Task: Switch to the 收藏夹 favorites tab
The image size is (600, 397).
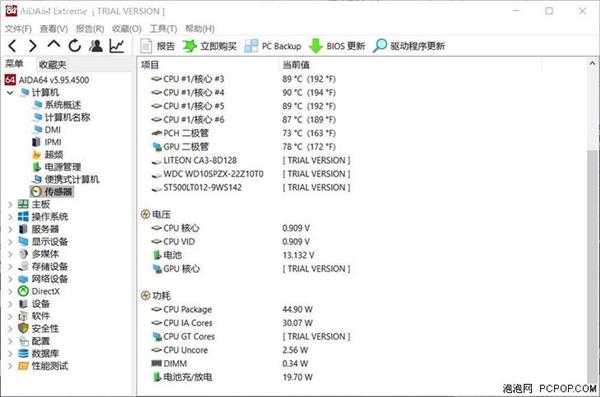Action: tap(53, 65)
